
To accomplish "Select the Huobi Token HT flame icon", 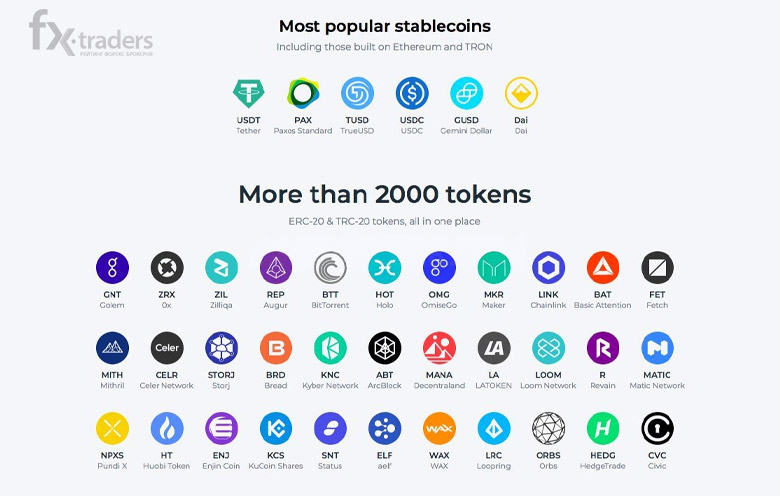I will [x=167, y=428].
